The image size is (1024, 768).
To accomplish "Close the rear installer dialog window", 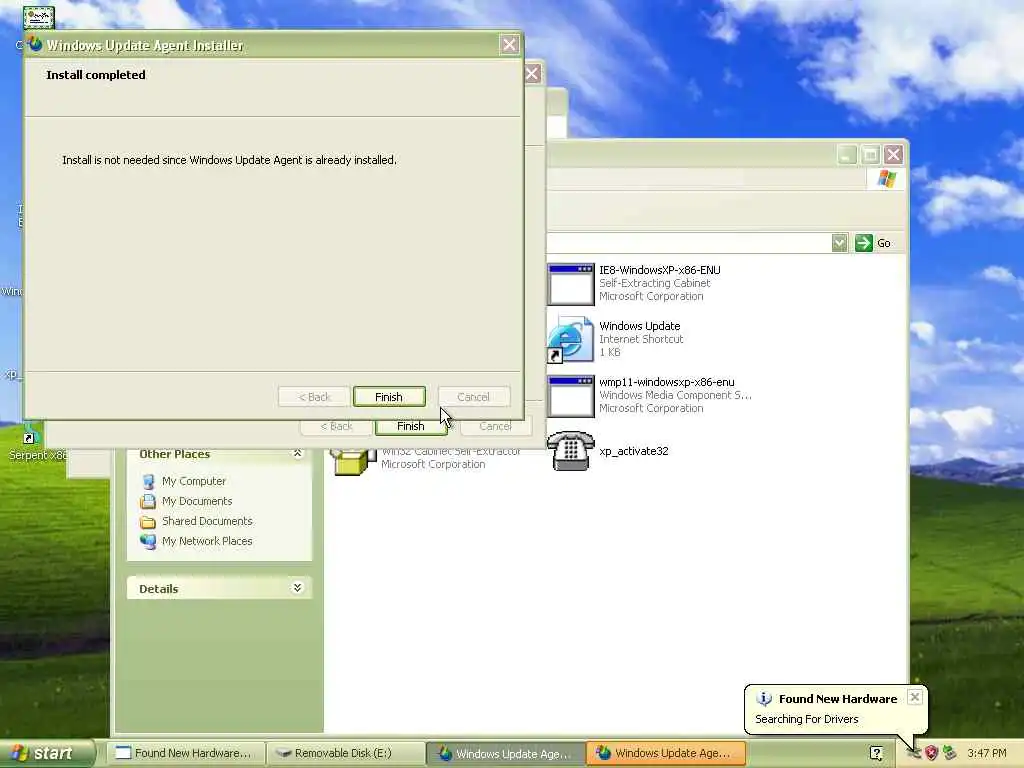I will pyautogui.click(x=533, y=73).
